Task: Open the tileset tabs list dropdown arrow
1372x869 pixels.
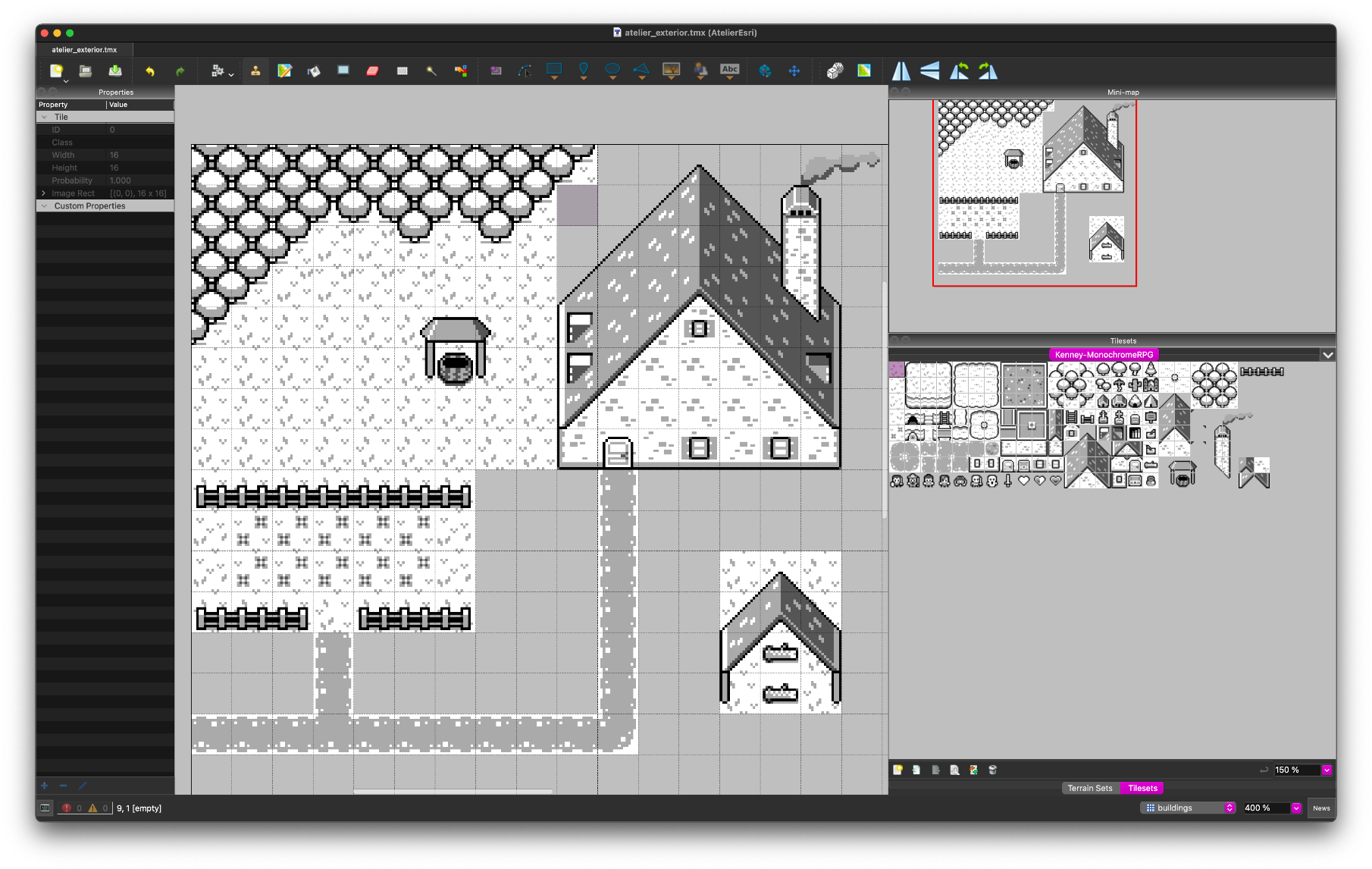Action: [1327, 354]
